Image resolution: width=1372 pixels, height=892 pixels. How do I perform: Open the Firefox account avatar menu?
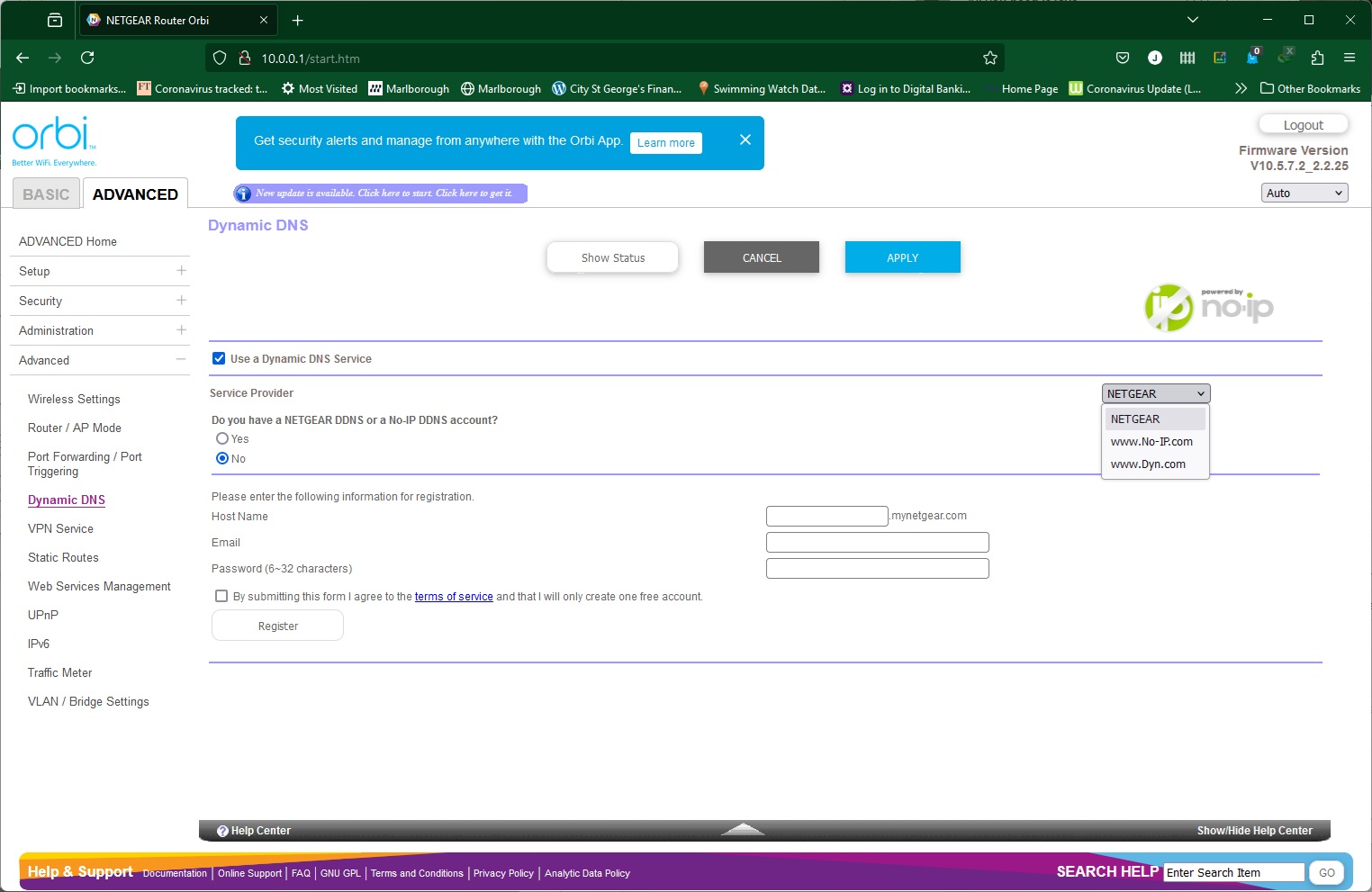tap(1155, 58)
